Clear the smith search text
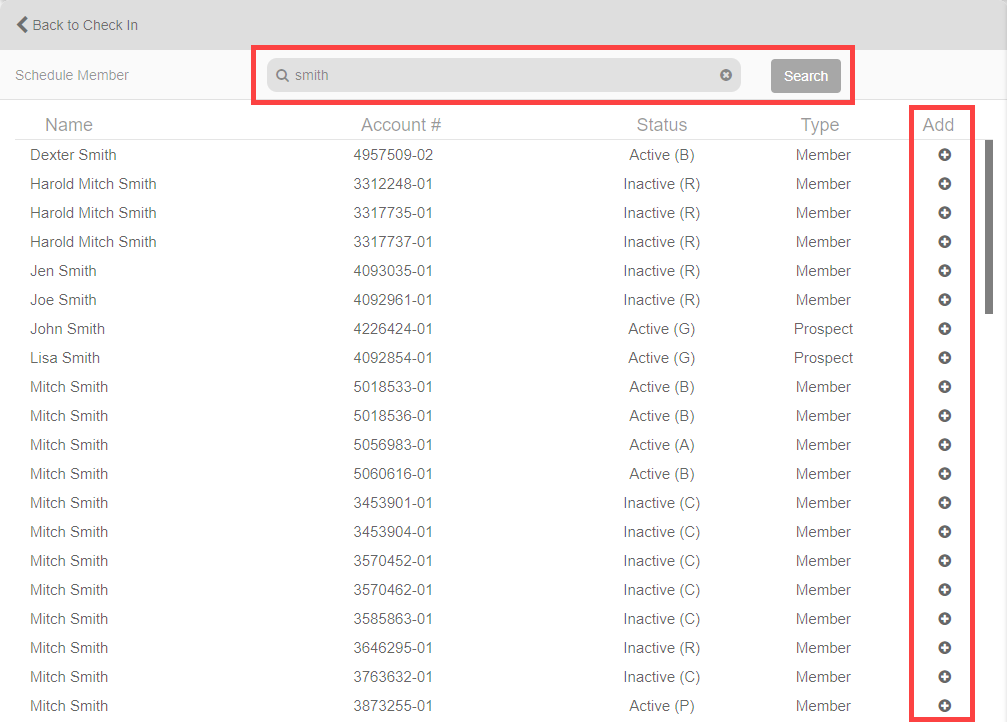 [726, 75]
